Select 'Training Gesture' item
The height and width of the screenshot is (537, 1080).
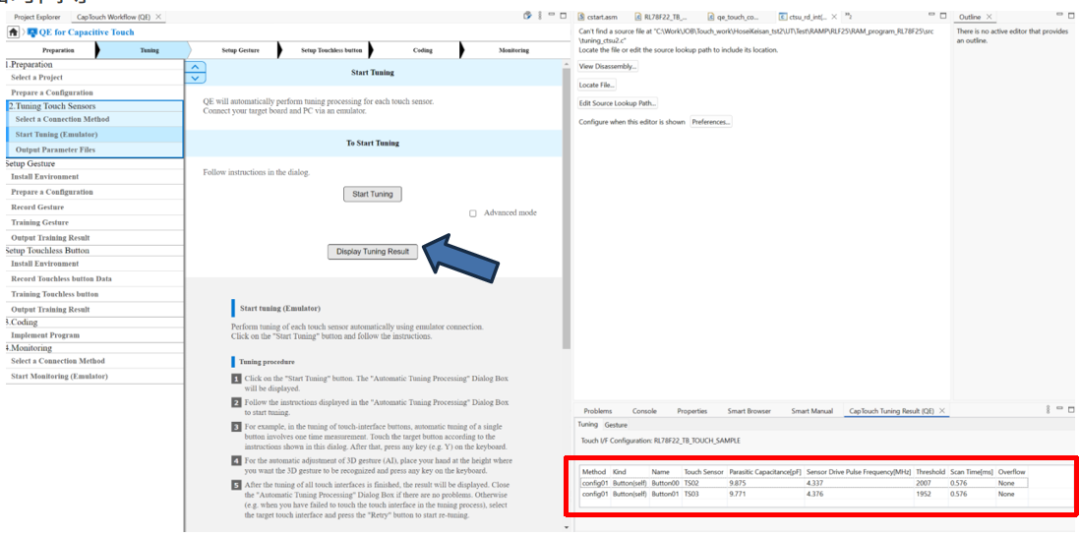(94, 222)
